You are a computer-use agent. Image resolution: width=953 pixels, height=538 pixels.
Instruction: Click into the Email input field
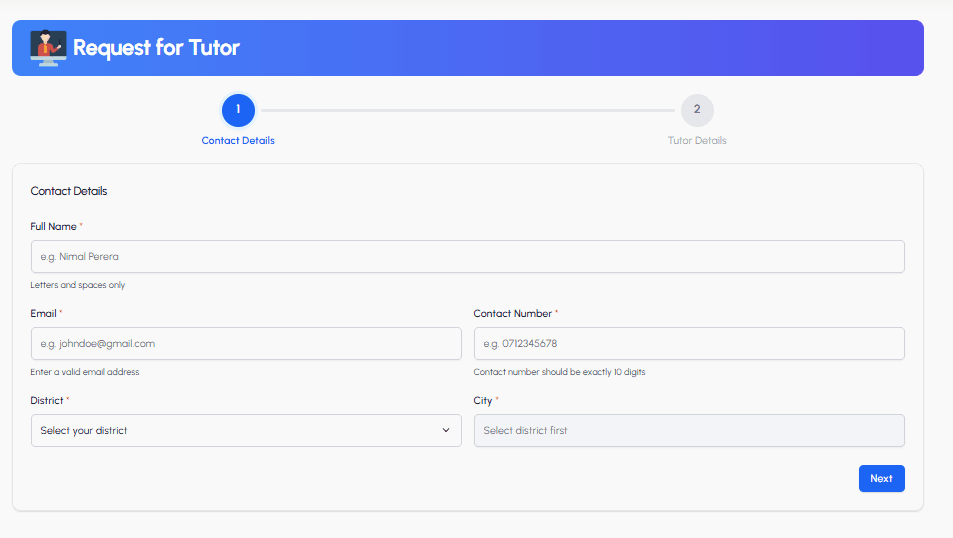point(246,343)
